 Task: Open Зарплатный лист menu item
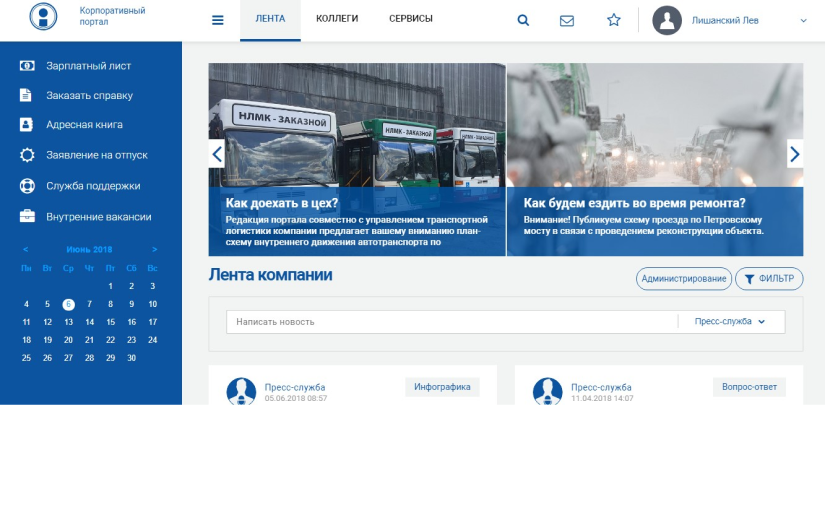click(x=90, y=66)
